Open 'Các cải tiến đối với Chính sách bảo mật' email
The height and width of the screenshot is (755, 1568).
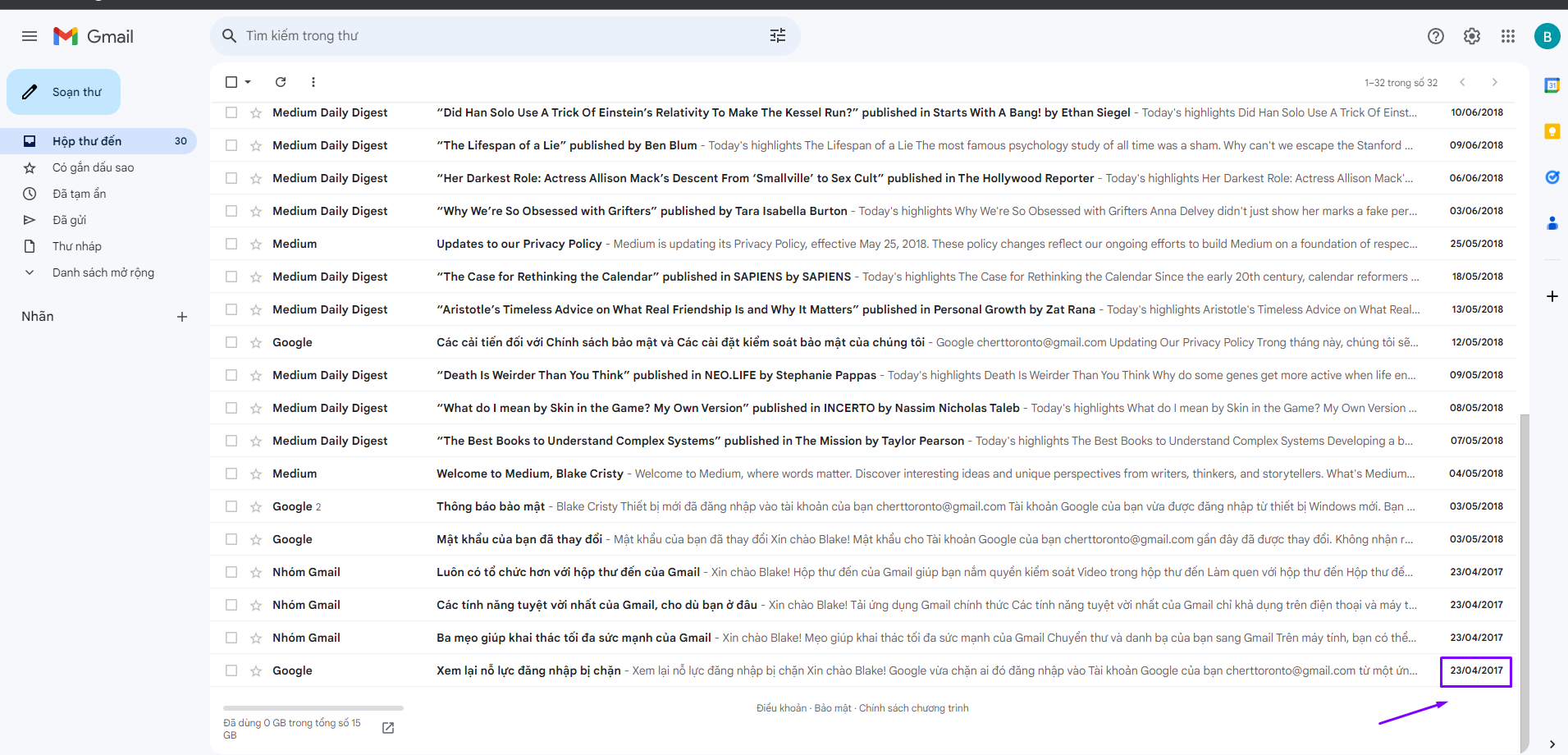click(863, 342)
